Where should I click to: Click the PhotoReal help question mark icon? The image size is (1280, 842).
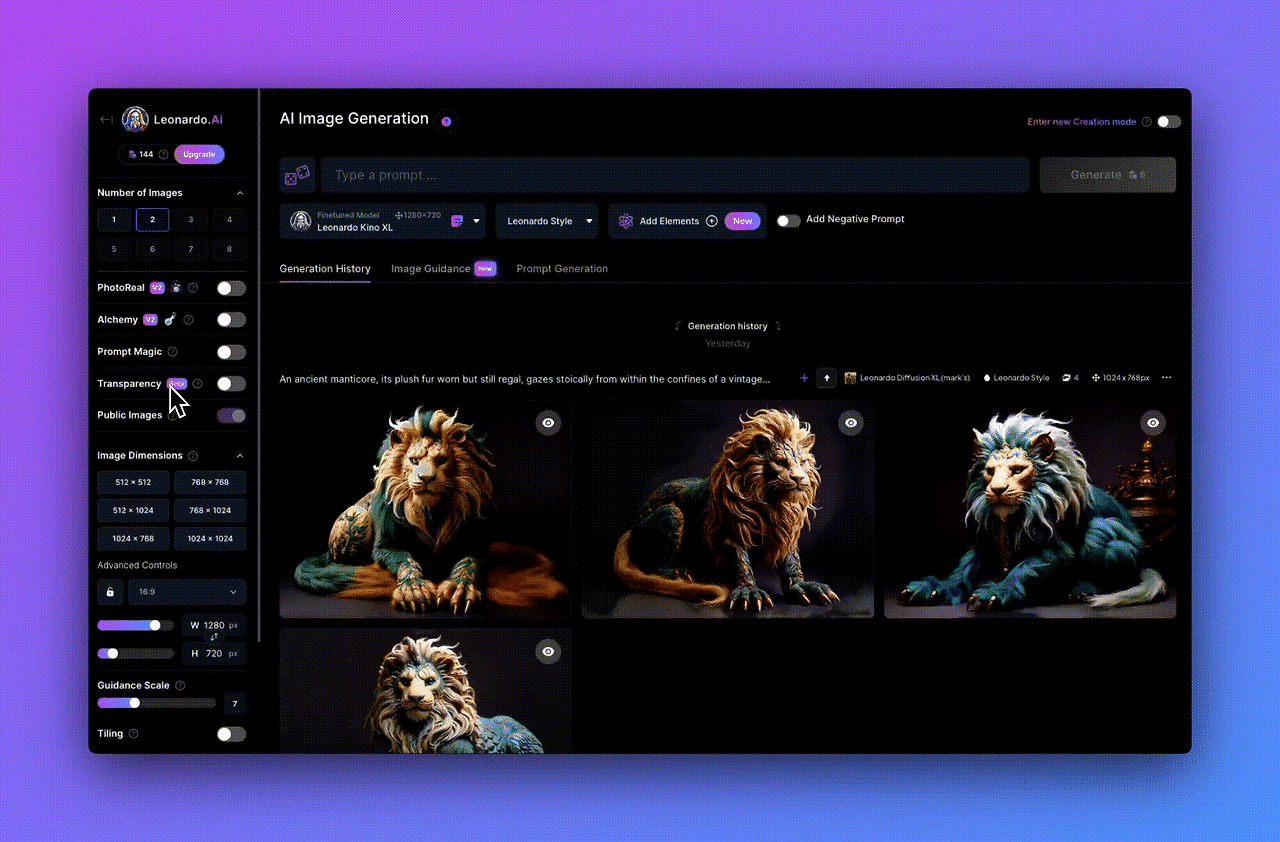(x=193, y=288)
